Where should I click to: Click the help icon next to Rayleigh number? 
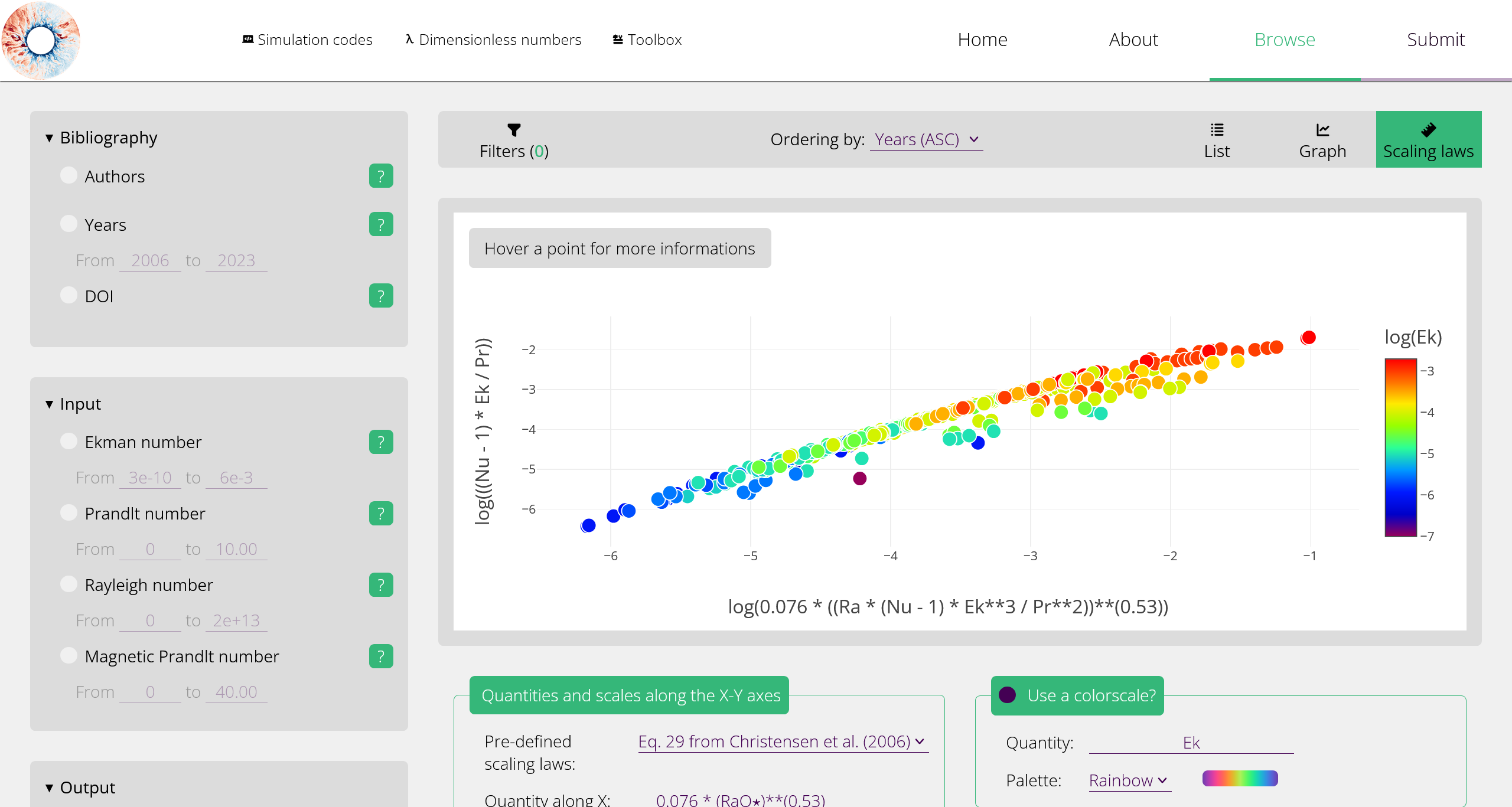point(381,585)
